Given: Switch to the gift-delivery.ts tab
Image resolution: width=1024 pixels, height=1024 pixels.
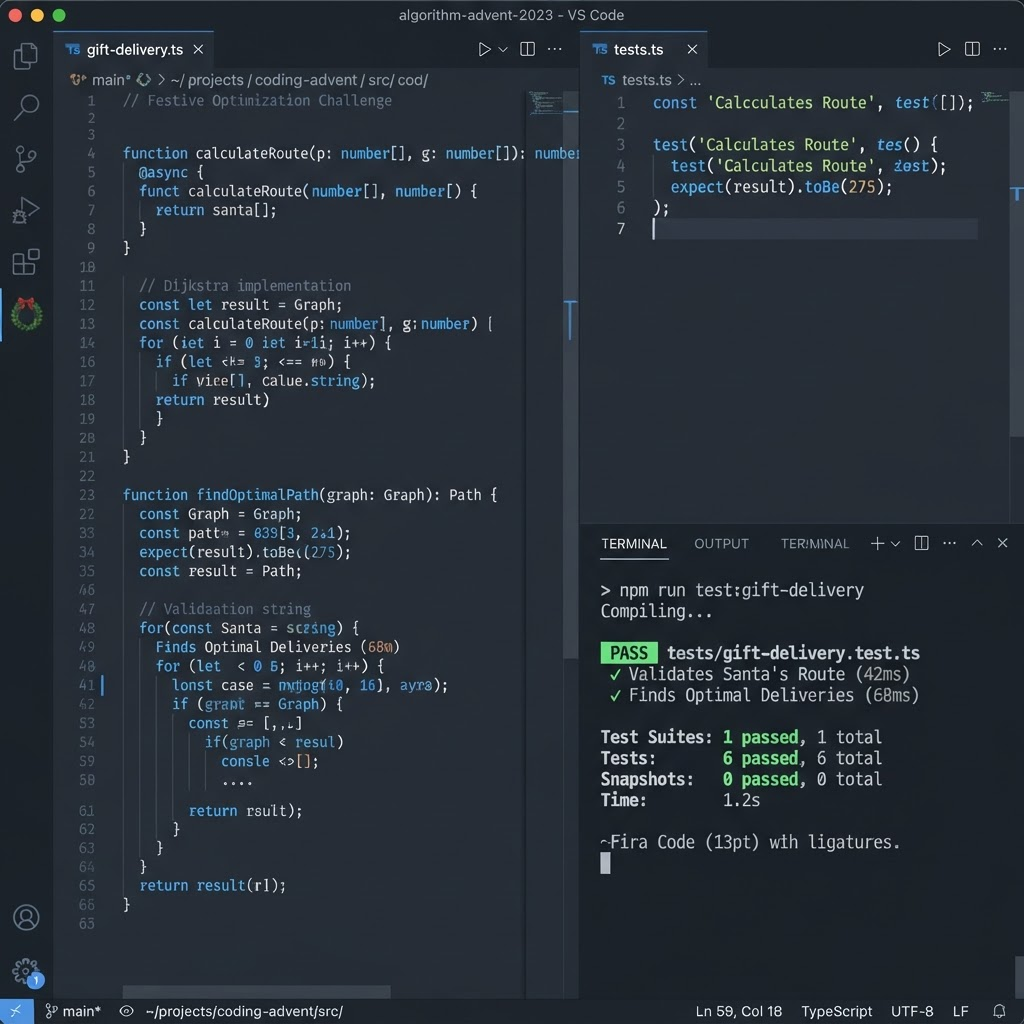Looking at the screenshot, I should (134, 50).
